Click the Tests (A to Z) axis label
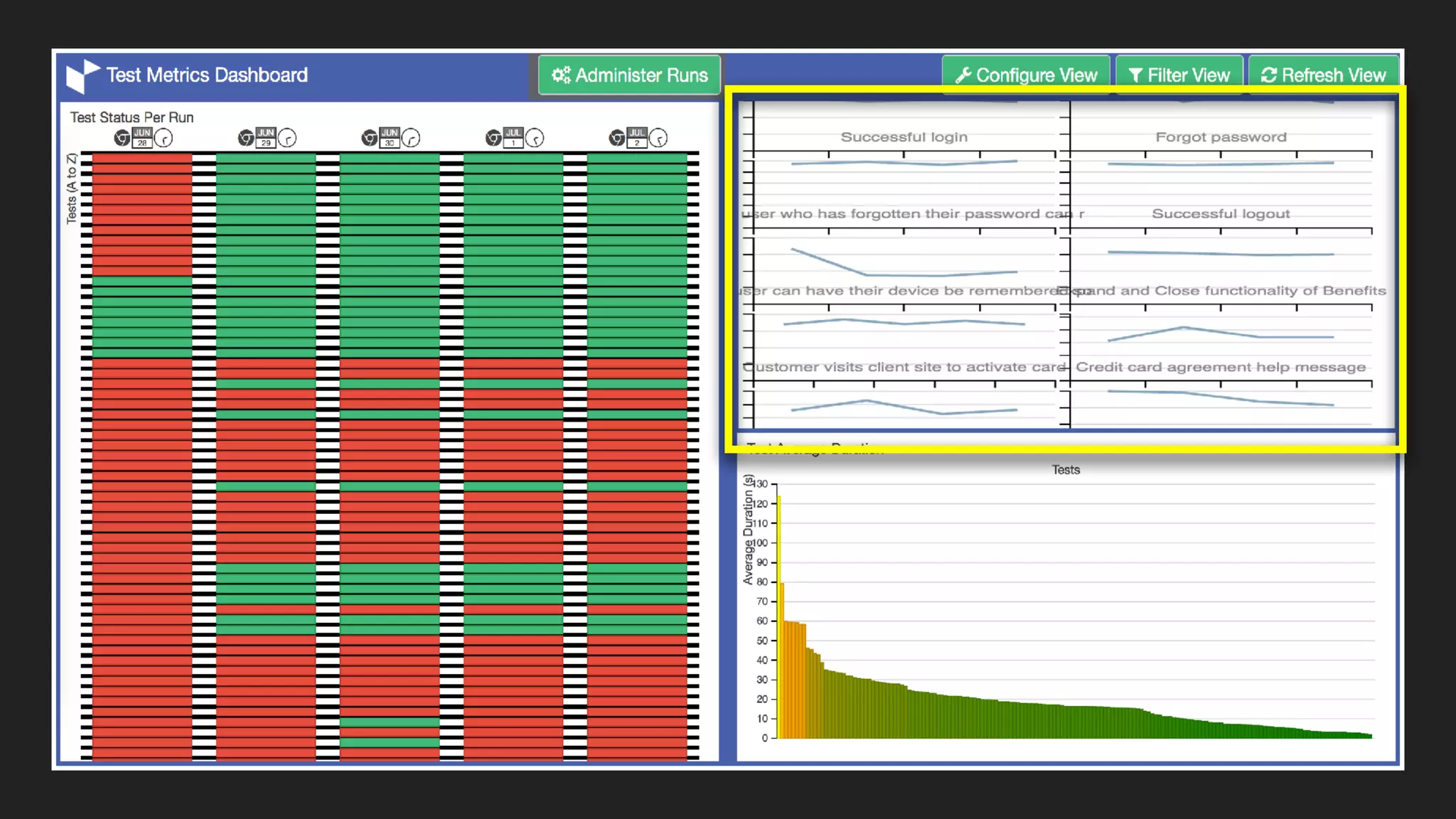This screenshot has height=819, width=1456. point(71,188)
